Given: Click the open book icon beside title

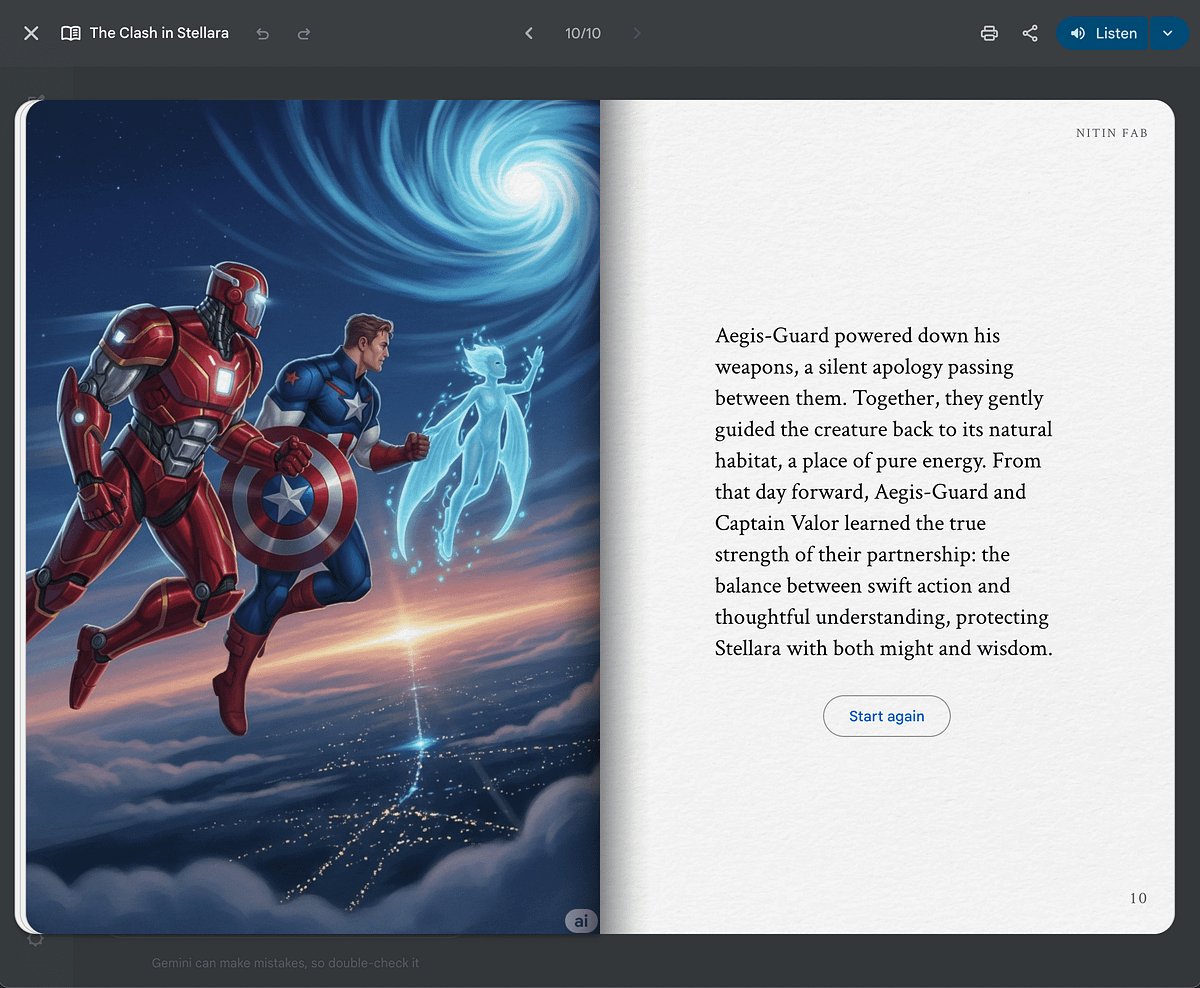Looking at the screenshot, I should [x=70, y=33].
